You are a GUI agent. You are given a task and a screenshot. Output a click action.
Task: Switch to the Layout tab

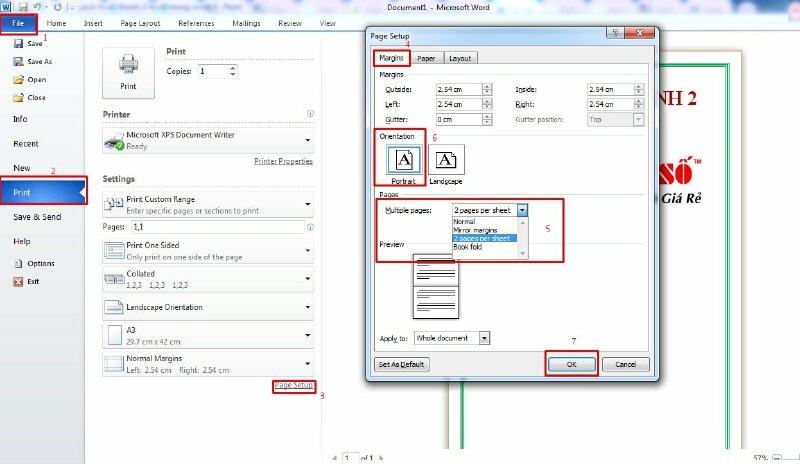pyautogui.click(x=459, y=59)
